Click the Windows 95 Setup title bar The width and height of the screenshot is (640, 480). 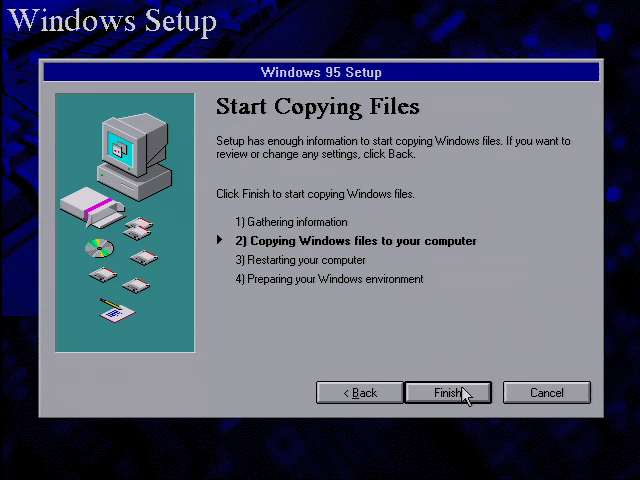click(x=321, y=72)
